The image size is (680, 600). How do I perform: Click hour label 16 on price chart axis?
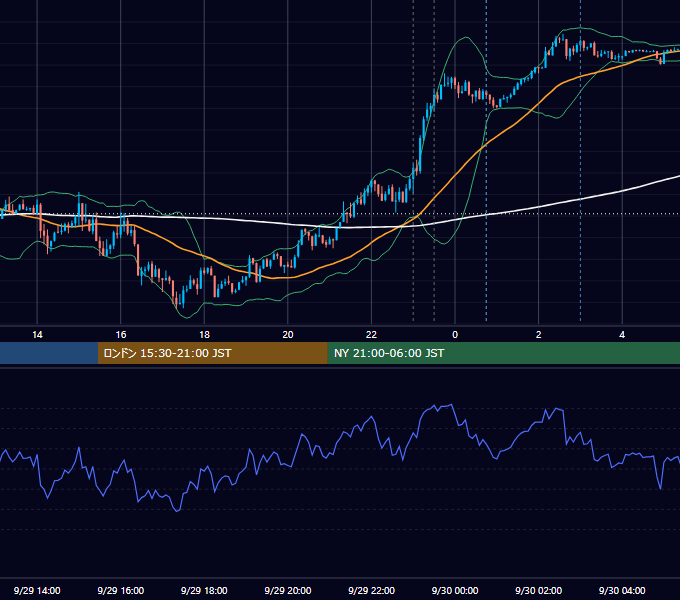[121, 335]
